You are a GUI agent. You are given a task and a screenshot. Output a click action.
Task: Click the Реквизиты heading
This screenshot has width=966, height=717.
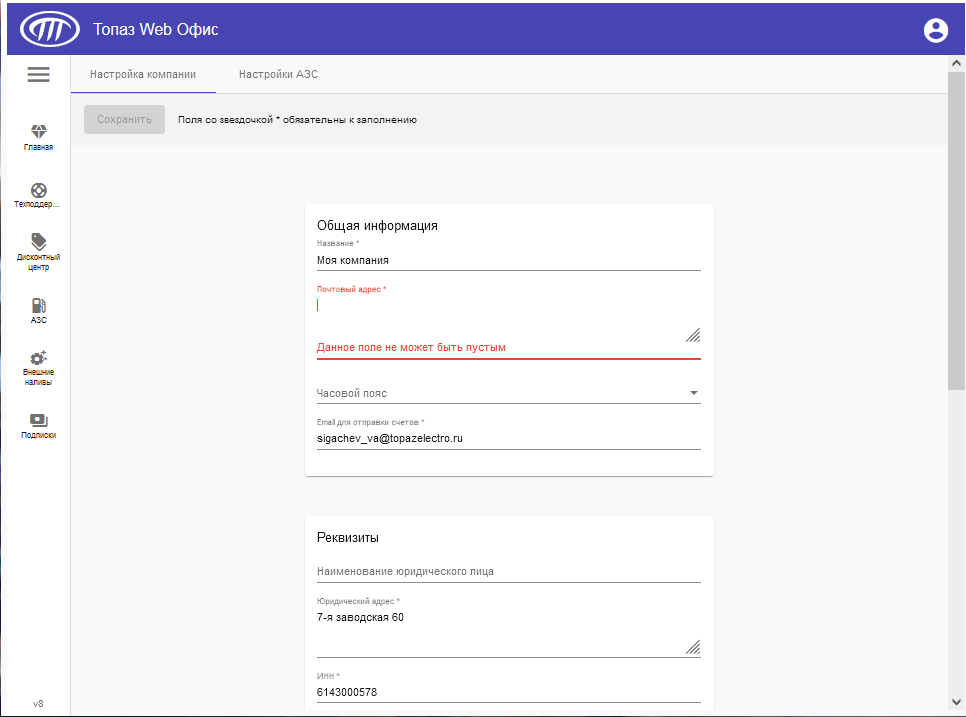(347, 538)
